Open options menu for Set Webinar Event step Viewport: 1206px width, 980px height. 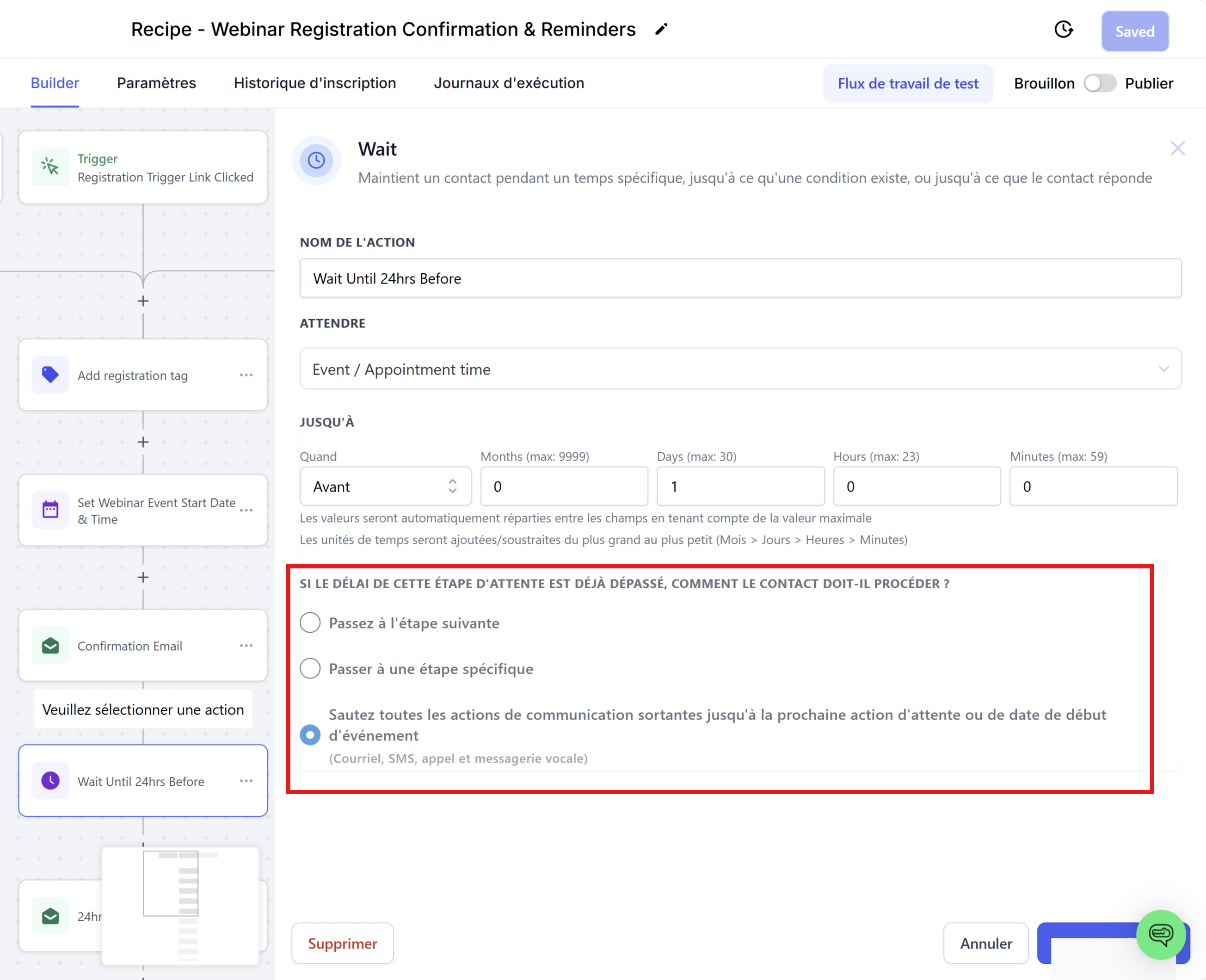click(246, 510)
